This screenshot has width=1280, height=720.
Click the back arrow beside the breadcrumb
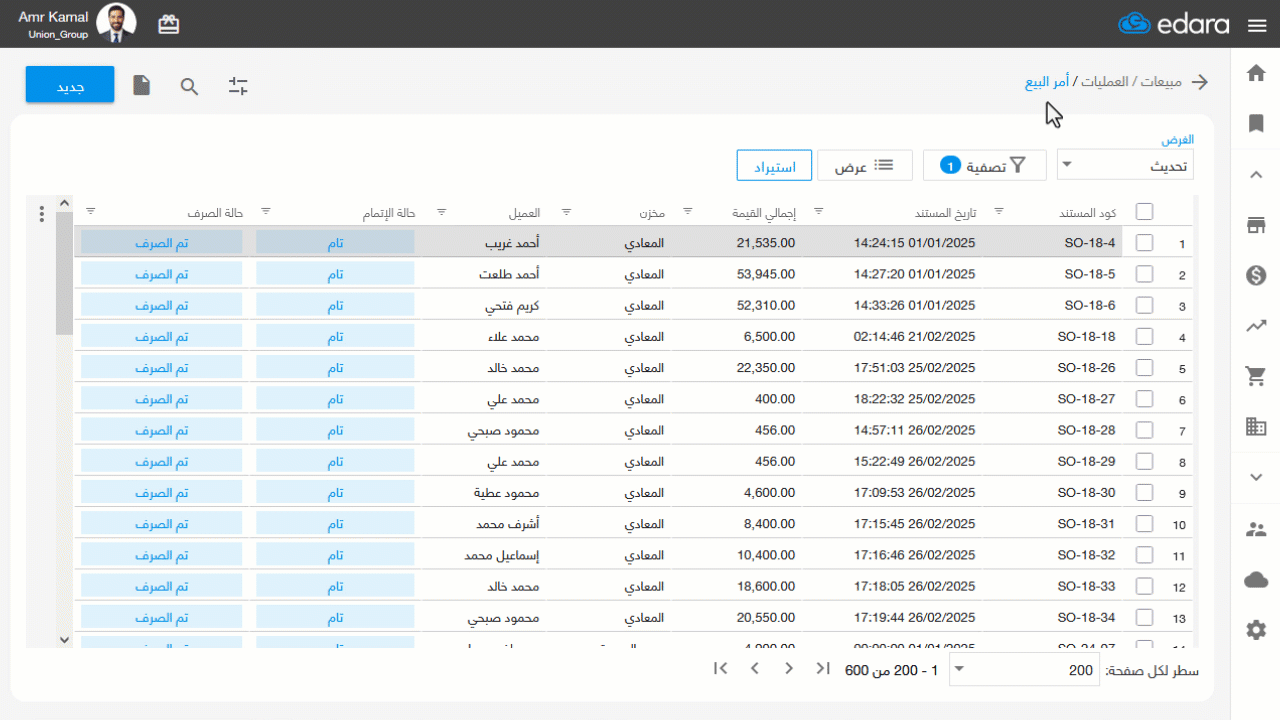(1200, 82)
